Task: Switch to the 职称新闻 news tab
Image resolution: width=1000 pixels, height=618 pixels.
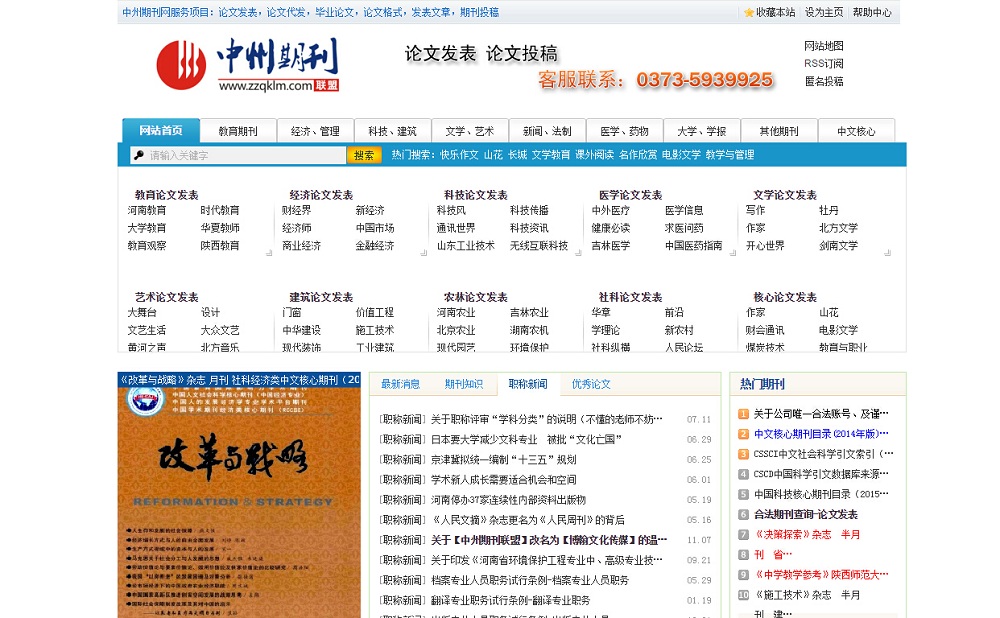Action: click(x=527, y=384)
